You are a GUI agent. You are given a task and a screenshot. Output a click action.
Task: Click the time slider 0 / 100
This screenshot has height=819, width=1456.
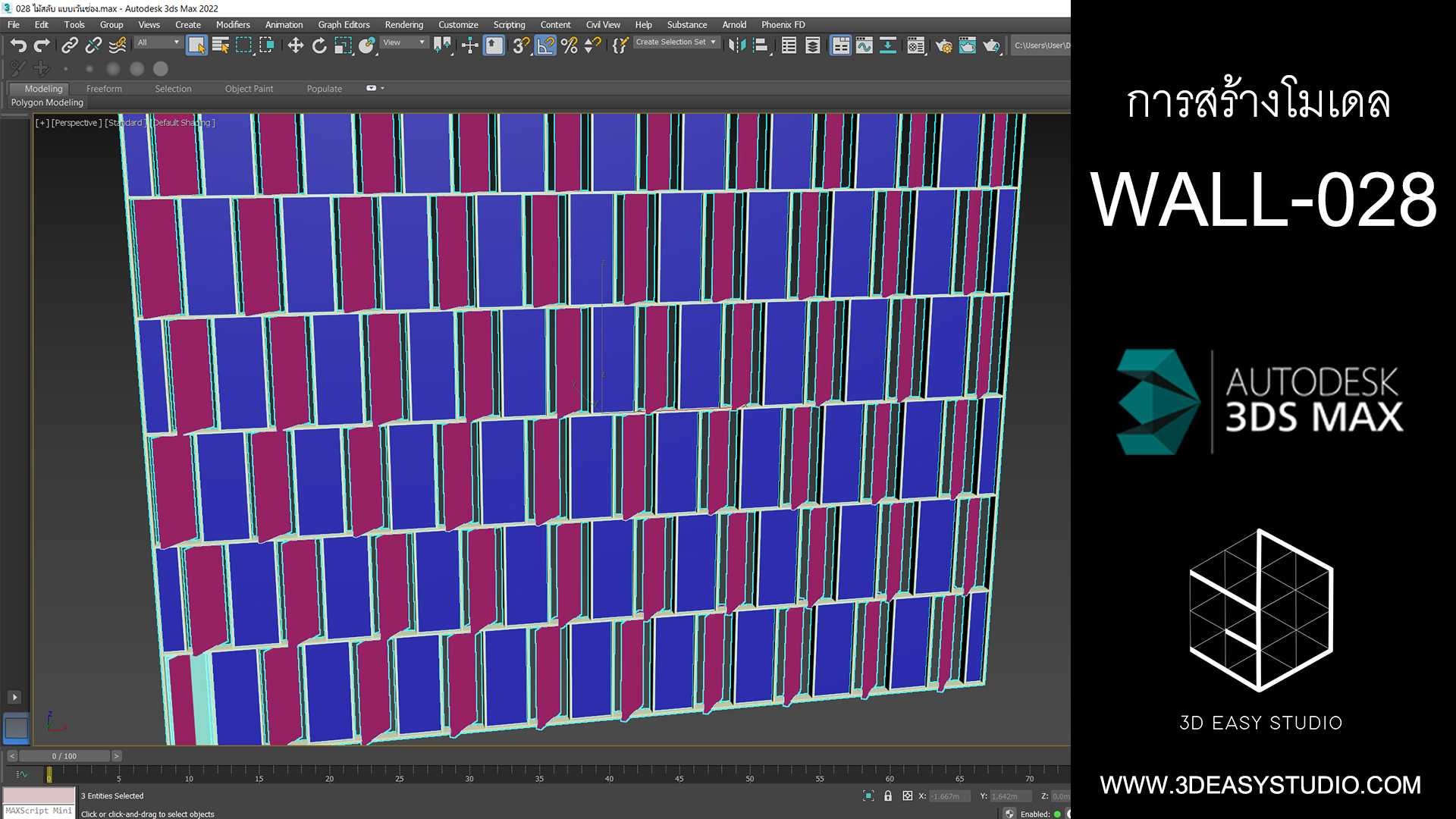(64, 756)
